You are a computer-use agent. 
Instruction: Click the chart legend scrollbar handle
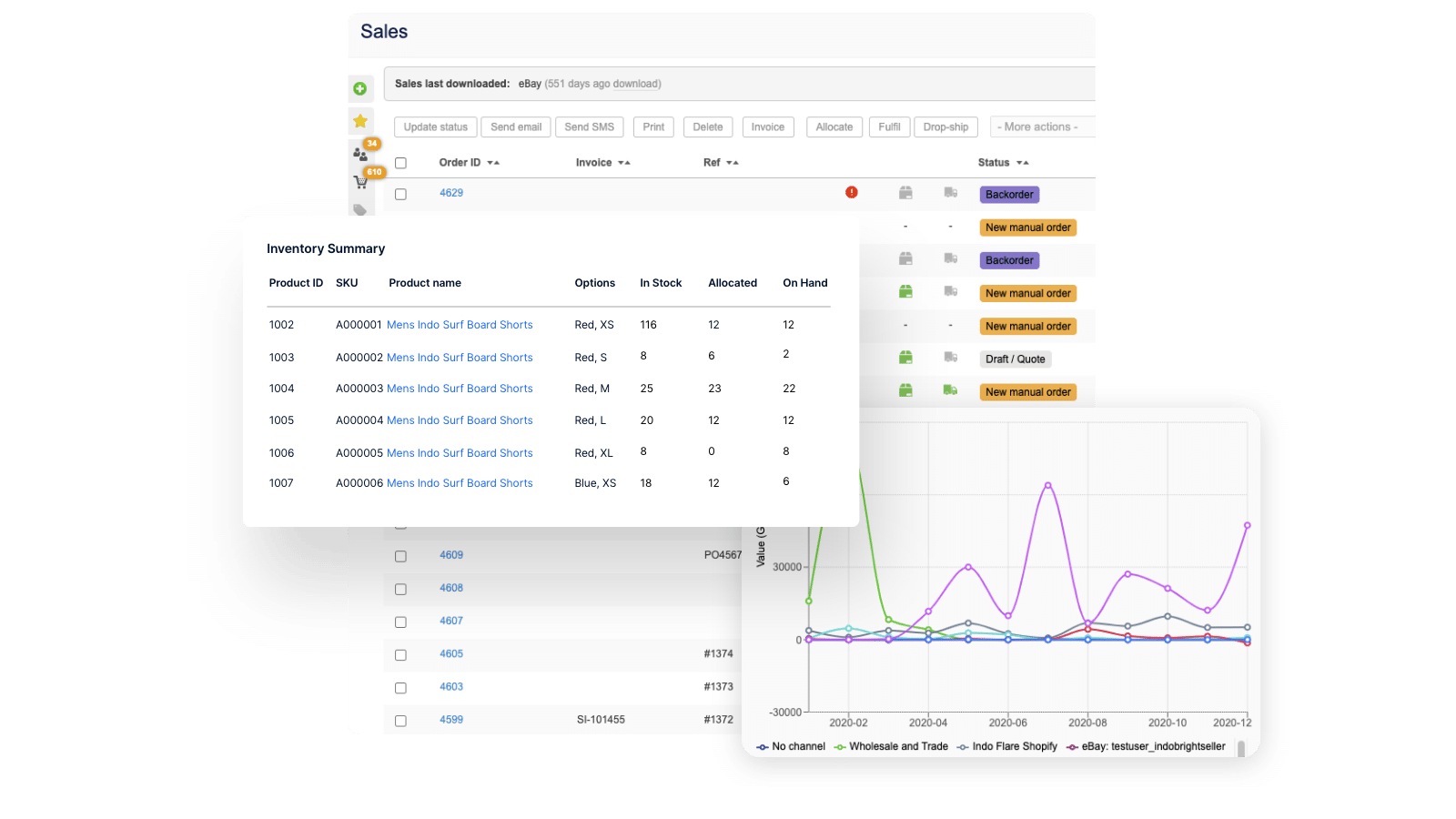tap(1240, 748)
